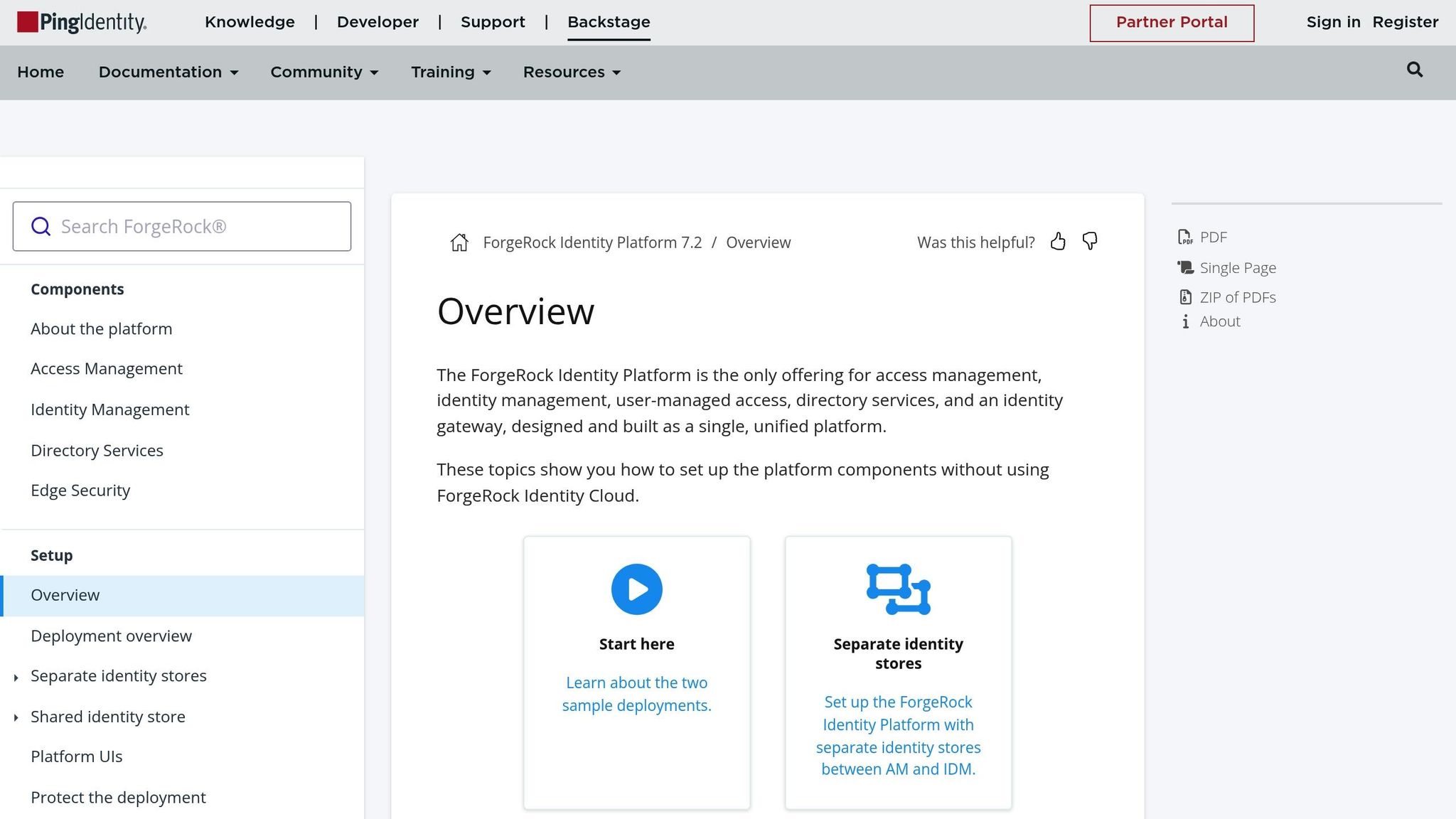Click the 'Start here' card heading
The width and height of the screenshot is (1456, 819).
(x=636, y=644)
